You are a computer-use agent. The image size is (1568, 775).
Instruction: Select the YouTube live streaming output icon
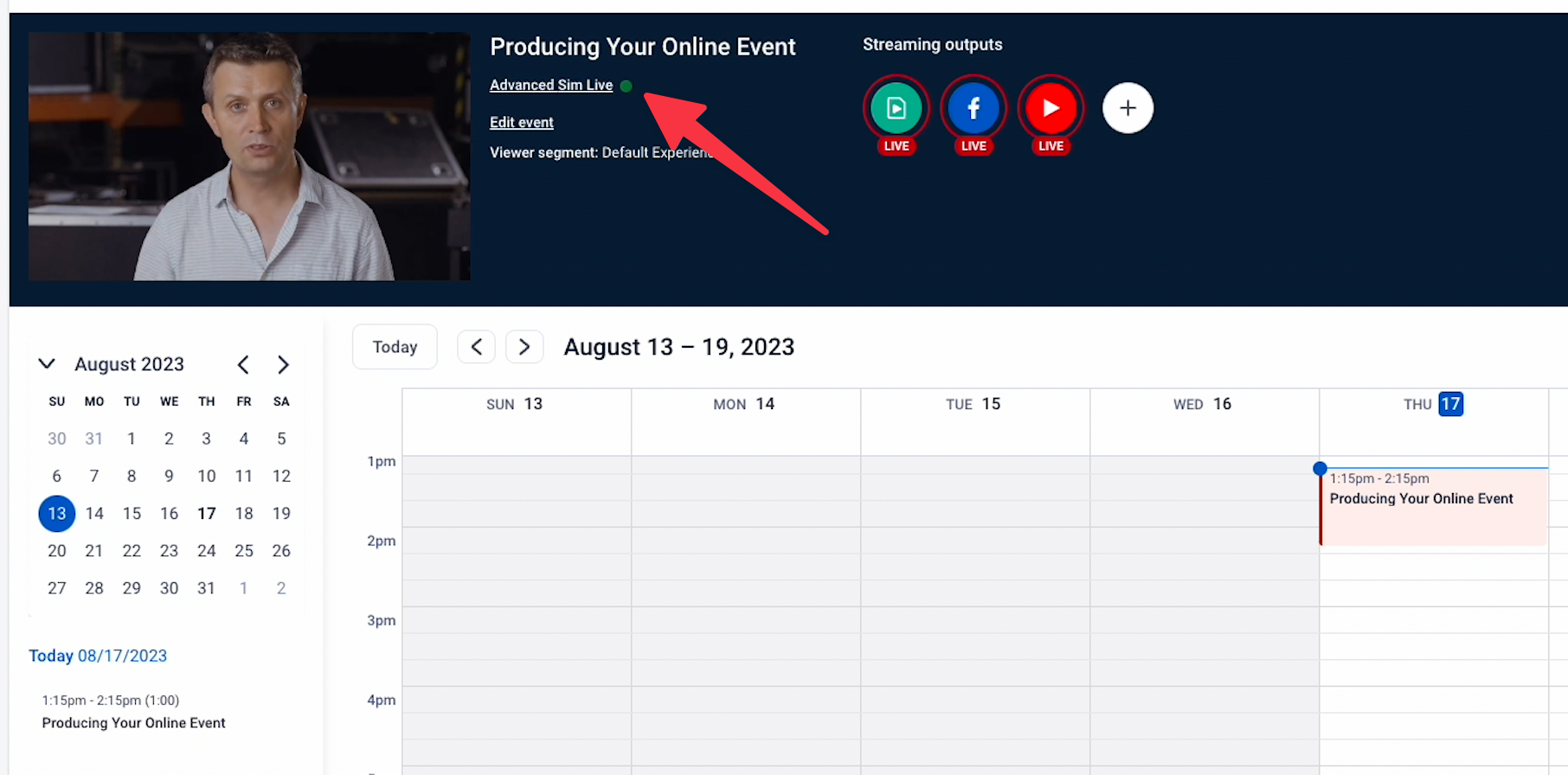point(1051,108)
